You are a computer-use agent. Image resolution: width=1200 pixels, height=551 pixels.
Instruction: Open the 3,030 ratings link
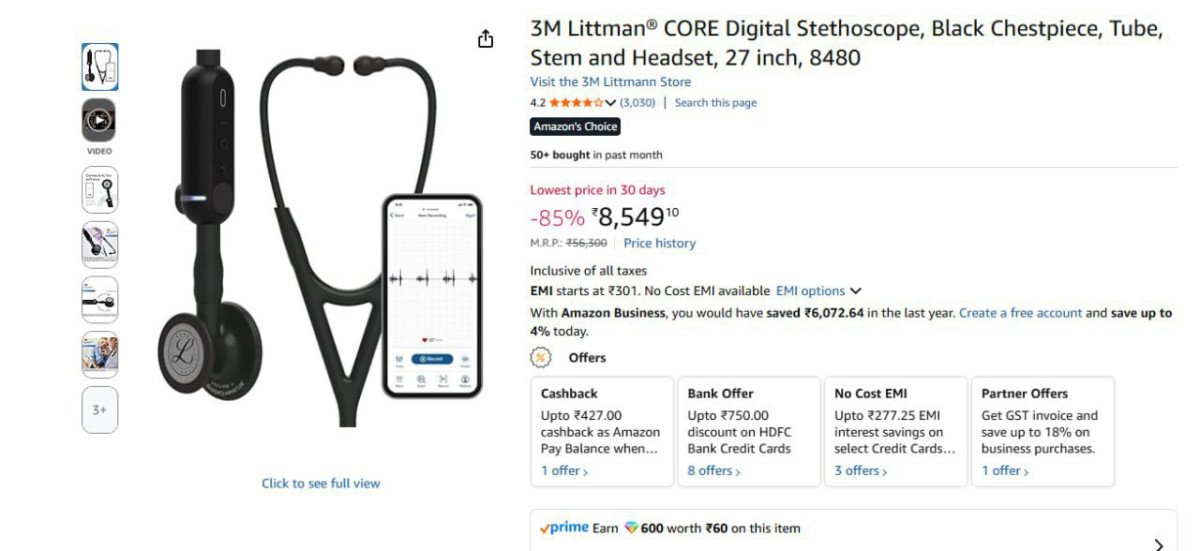(638, 103)
